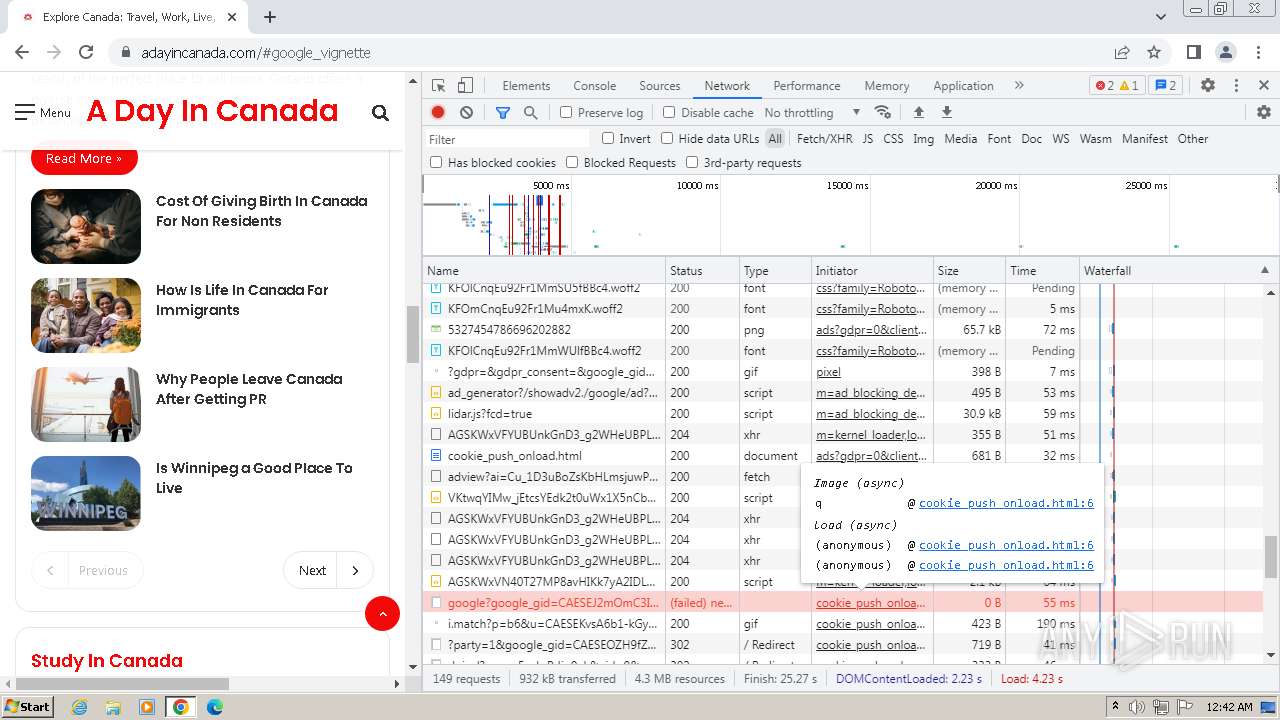Screen dimensions: 1280x720
Task: Open the Chrome profile avatar icon
Action: click(1226, 53)
